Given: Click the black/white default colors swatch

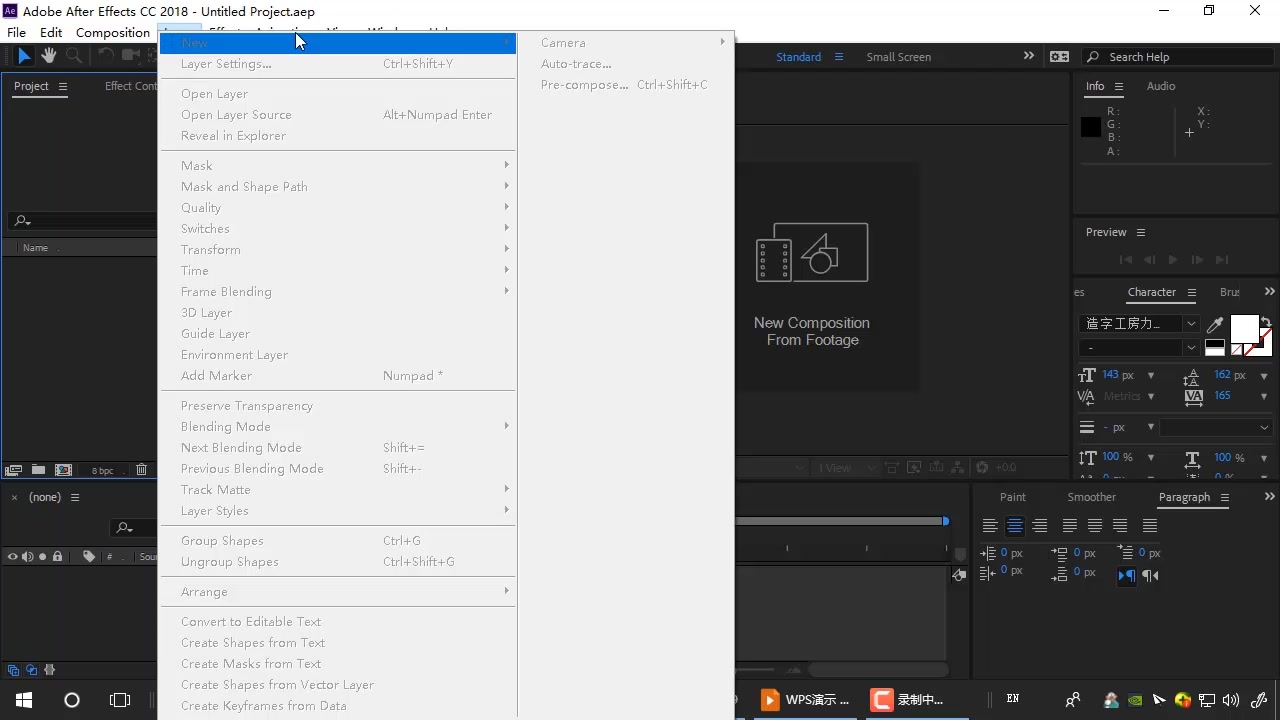Looking at the screenshot, I should tap(1215, 348).
